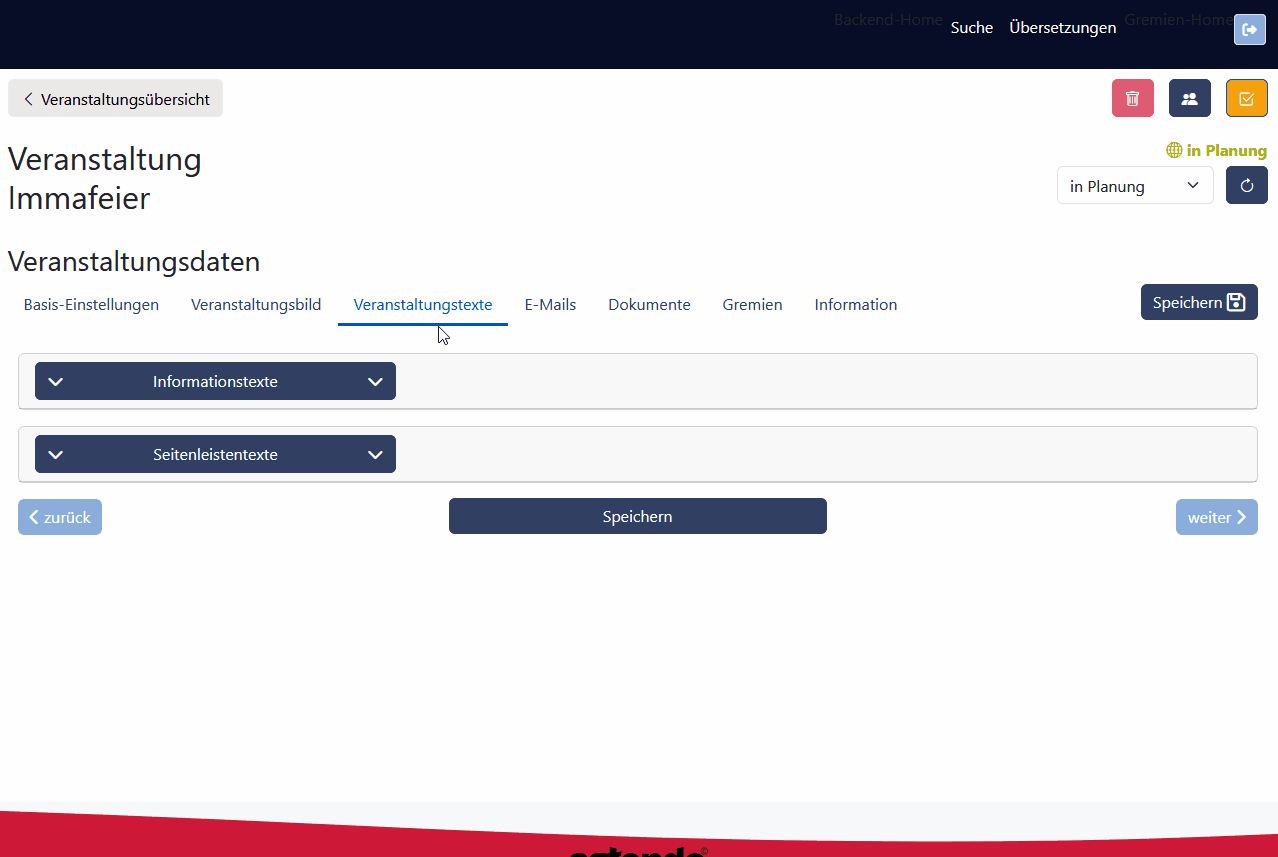The width and height of the screenshot is (1278, 857).
Task: Open participants via the people icon
Action: tap(1189, 98)
